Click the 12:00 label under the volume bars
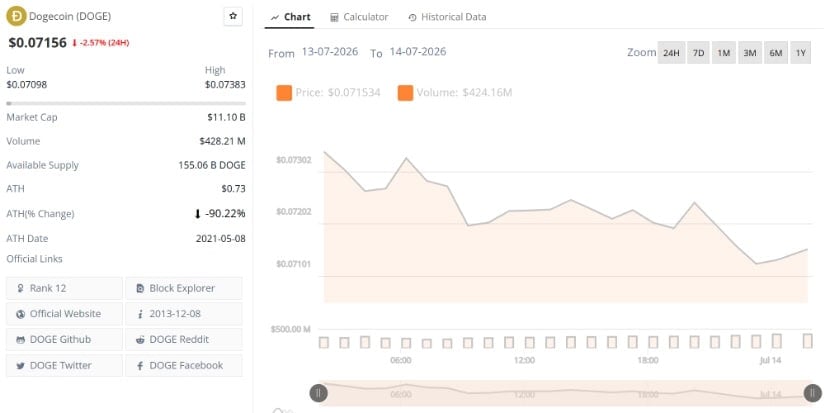 point(524,360)
